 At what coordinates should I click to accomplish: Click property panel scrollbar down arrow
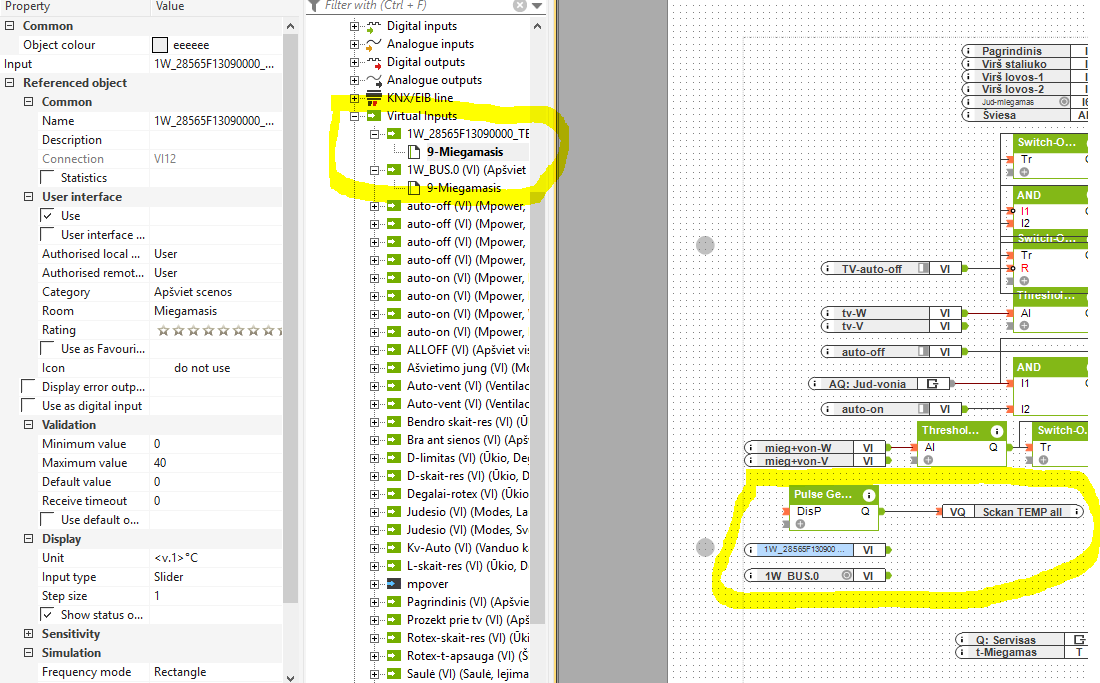290,677
